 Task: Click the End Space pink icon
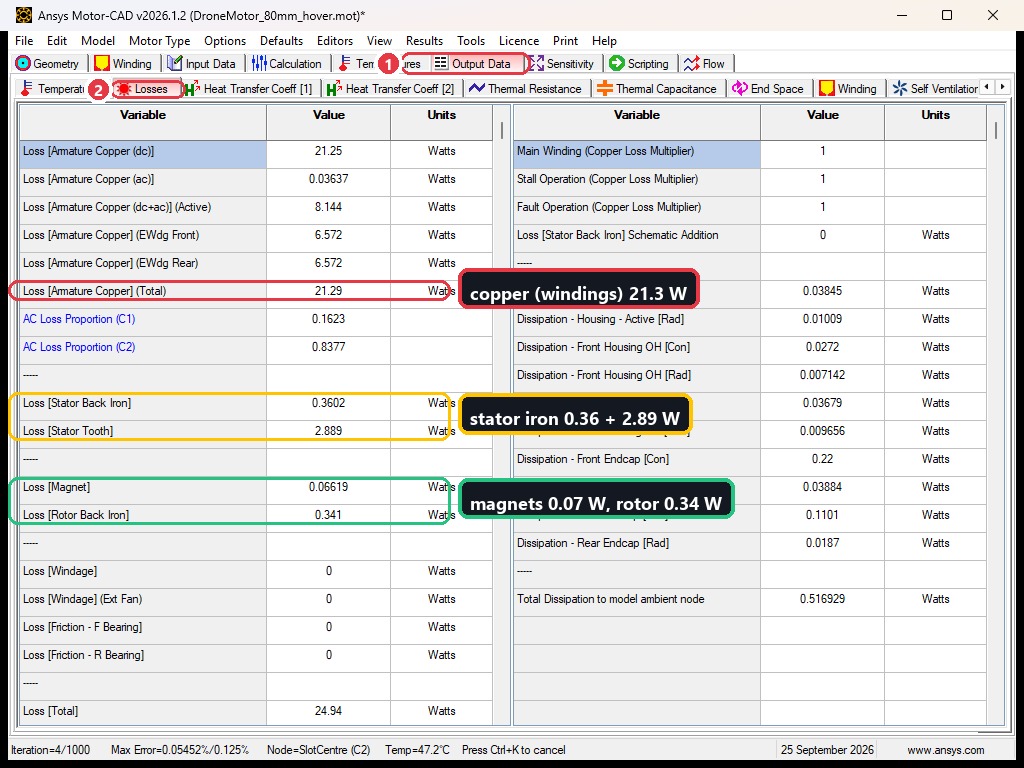[x=739, y=88]
